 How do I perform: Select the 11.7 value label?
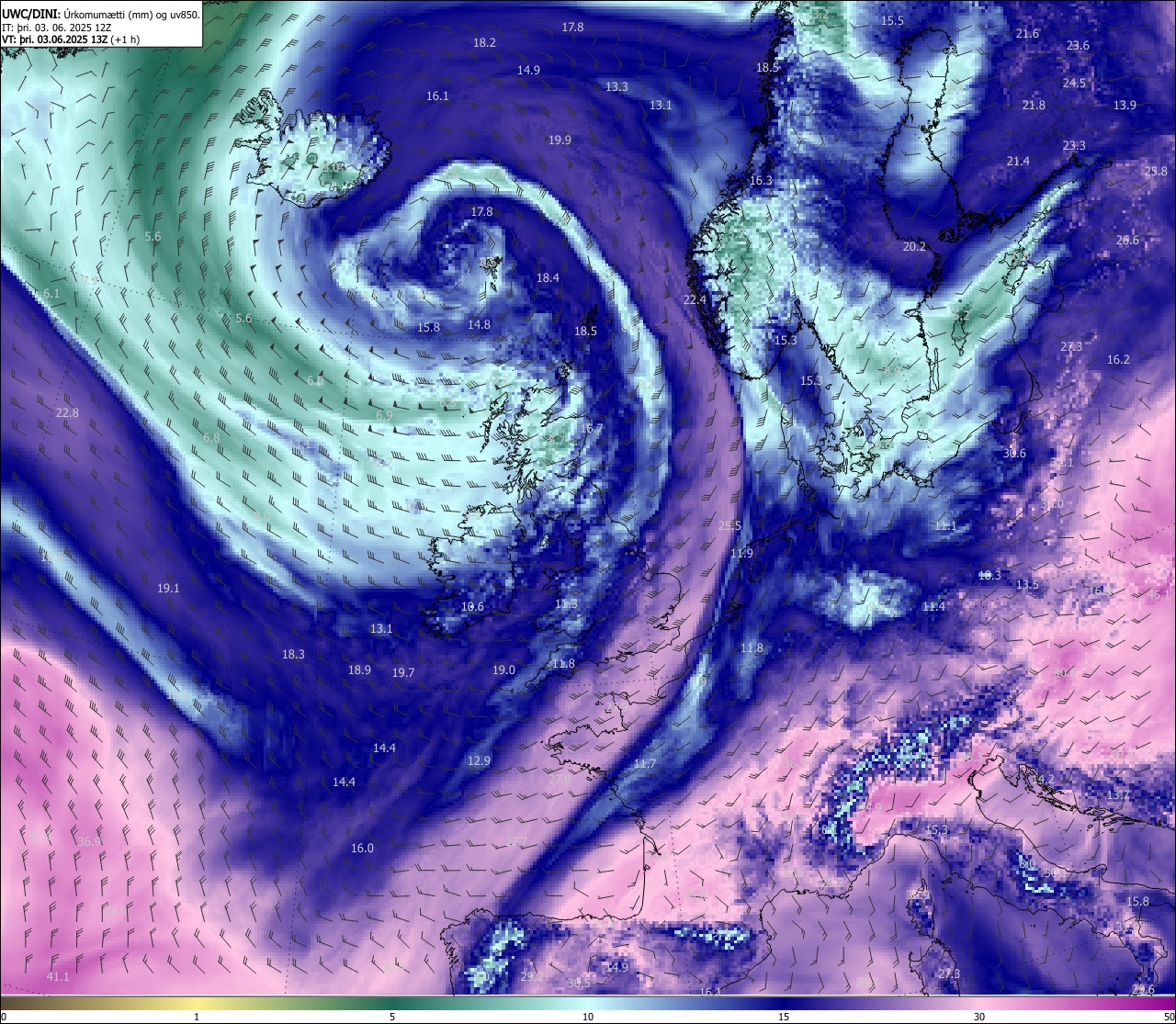pyautogui.click(x=645, y=764)
